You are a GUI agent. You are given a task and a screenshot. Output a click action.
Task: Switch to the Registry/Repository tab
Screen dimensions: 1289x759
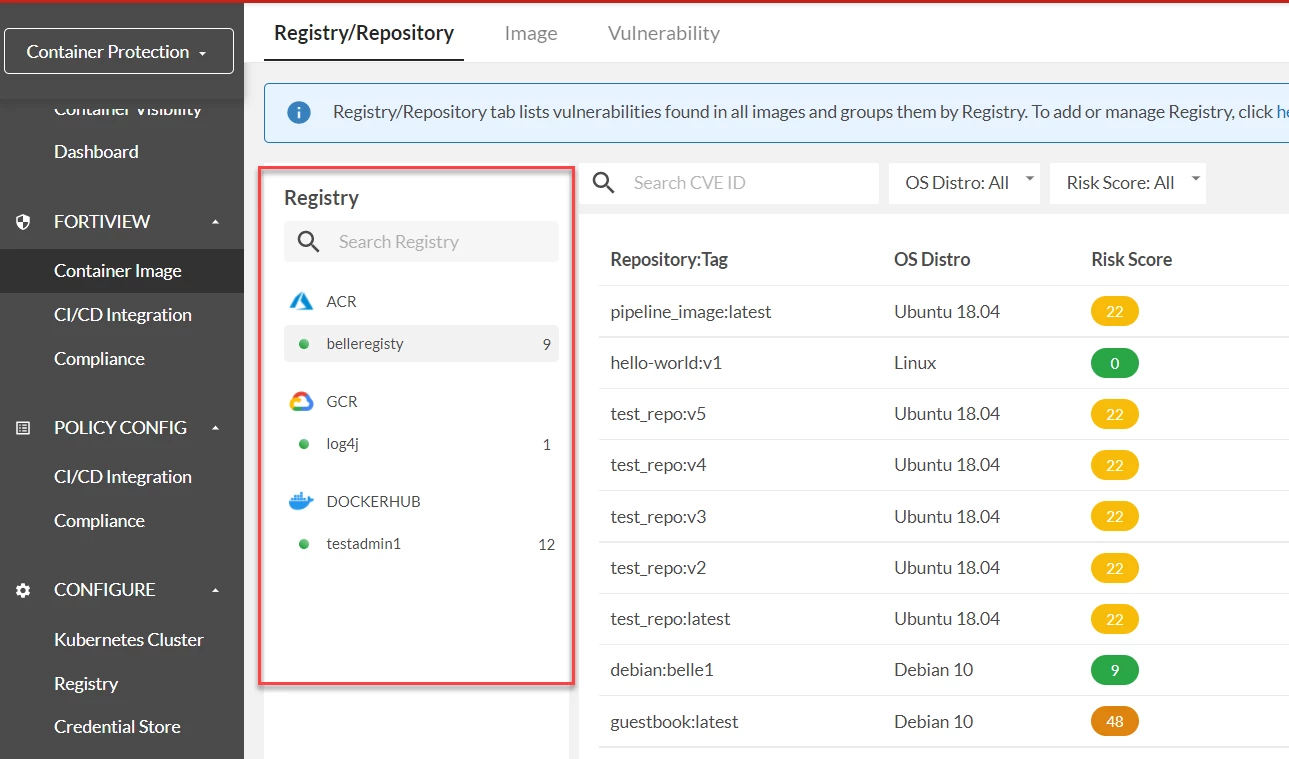(x=364, y=33)
